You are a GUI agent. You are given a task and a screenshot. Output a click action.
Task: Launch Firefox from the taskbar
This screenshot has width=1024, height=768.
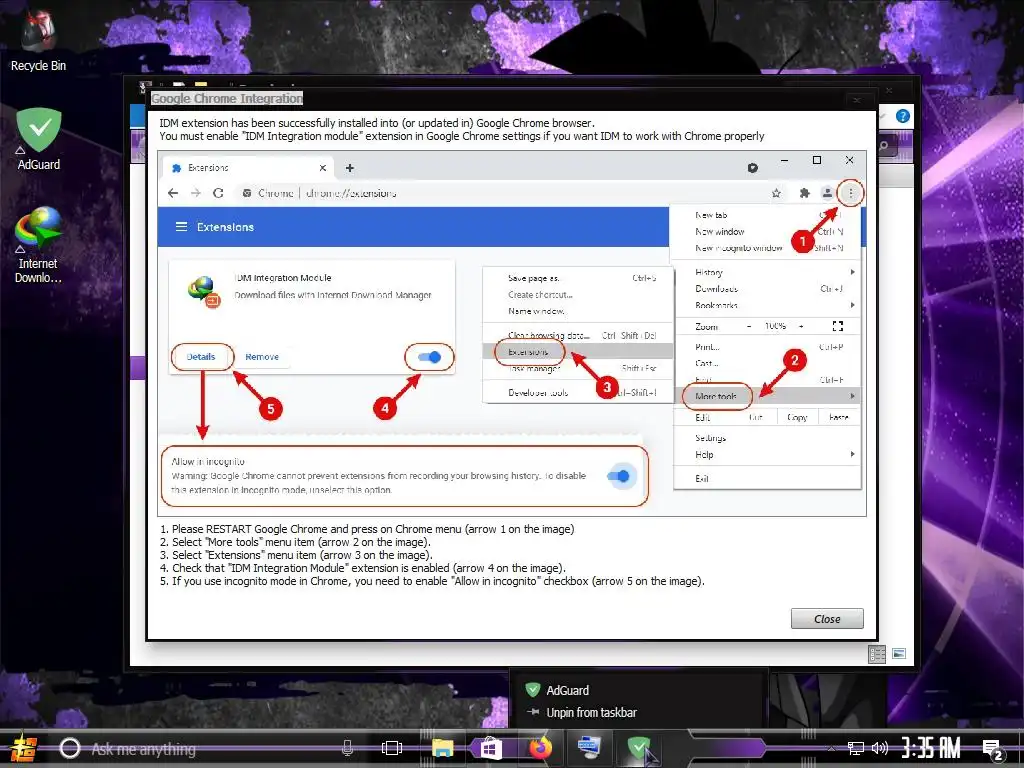[540, 748]
